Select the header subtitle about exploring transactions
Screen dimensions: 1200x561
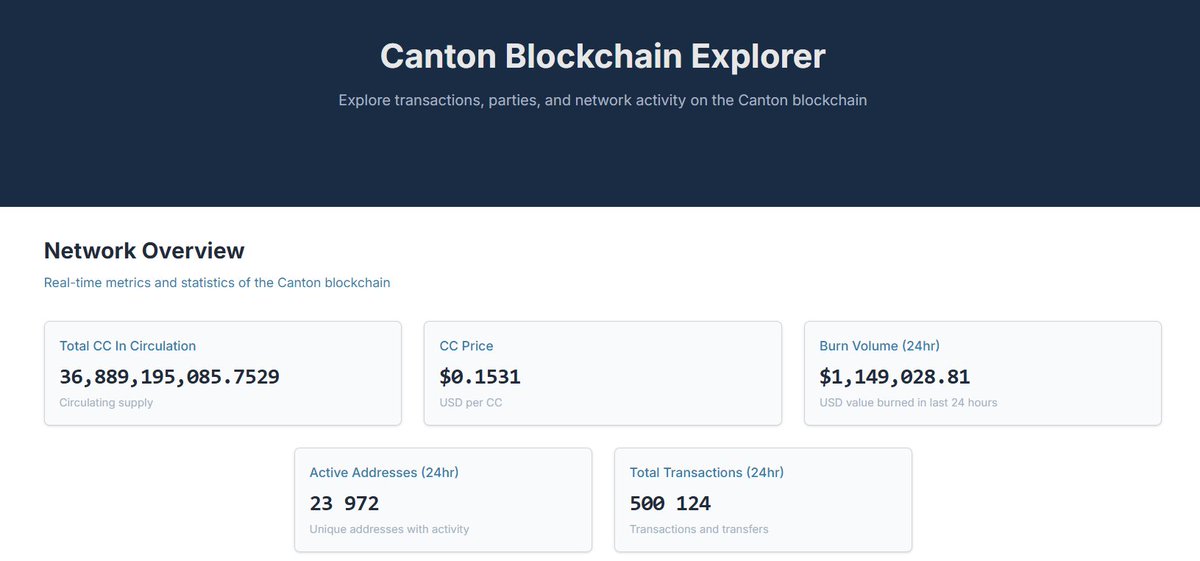click(x=603, y=100)
